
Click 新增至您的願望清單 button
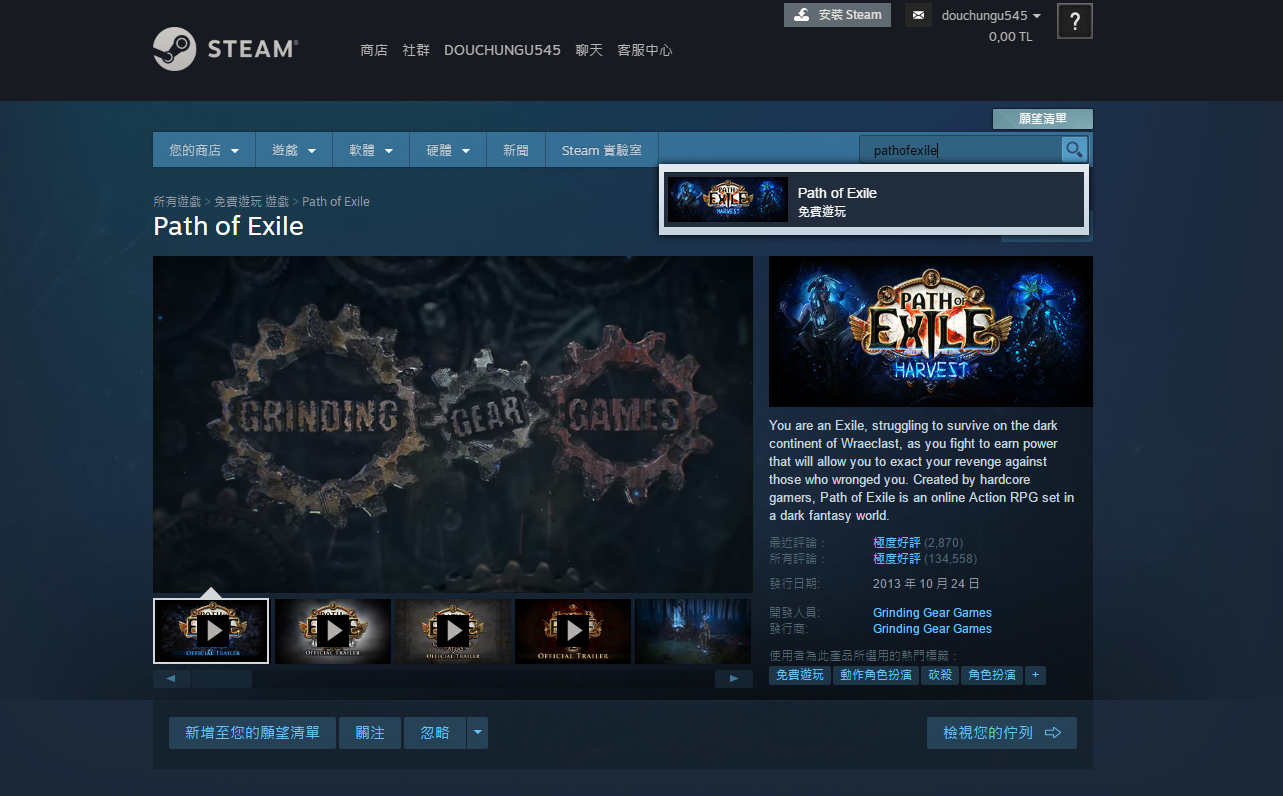(x=252, y=733)
